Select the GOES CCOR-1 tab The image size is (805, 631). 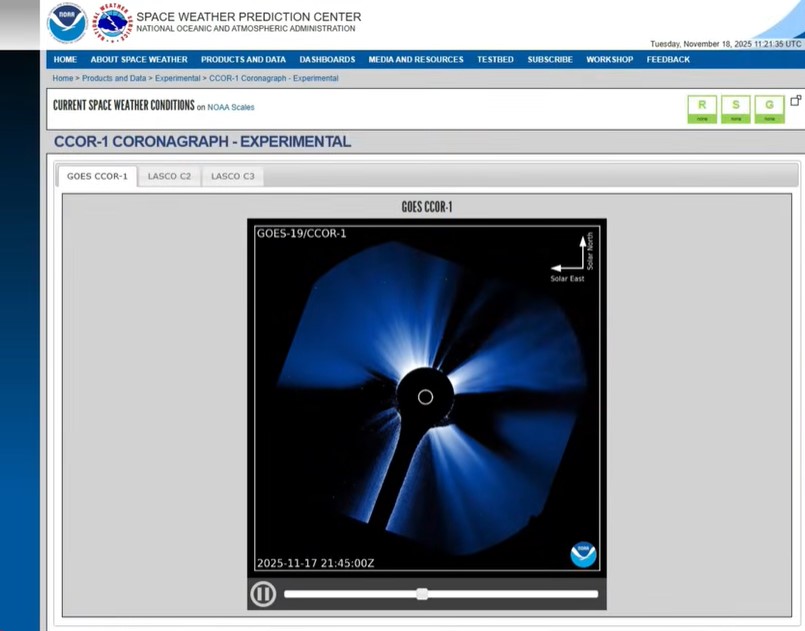[97, 176]
